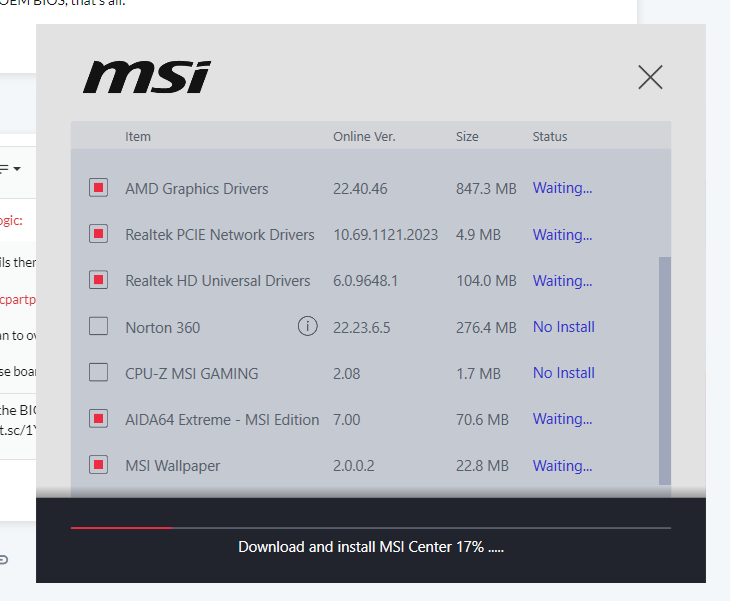Image resolution: width=730 pixels, height=601 pixels.
Task: Select the Realtek PCIE Network Drivers name
Action: (220, 235)
